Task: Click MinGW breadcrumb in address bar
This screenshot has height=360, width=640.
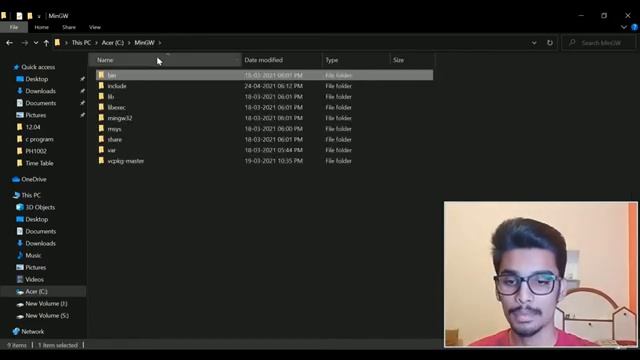Action: point(144,42)
